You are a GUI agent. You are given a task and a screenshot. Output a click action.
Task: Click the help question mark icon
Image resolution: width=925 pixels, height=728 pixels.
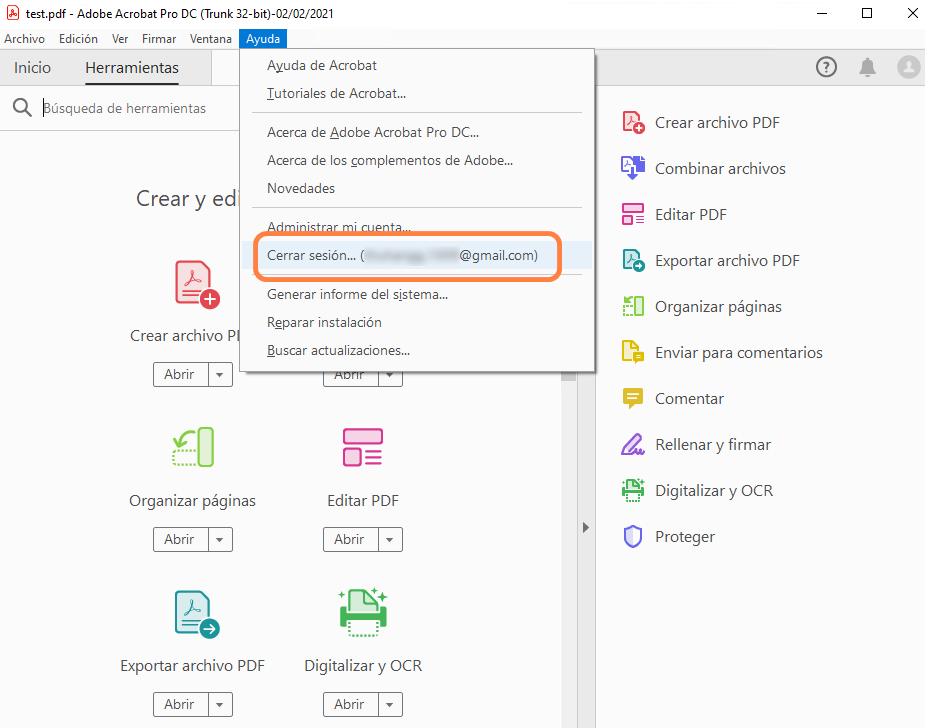click(x=826, y=67)
